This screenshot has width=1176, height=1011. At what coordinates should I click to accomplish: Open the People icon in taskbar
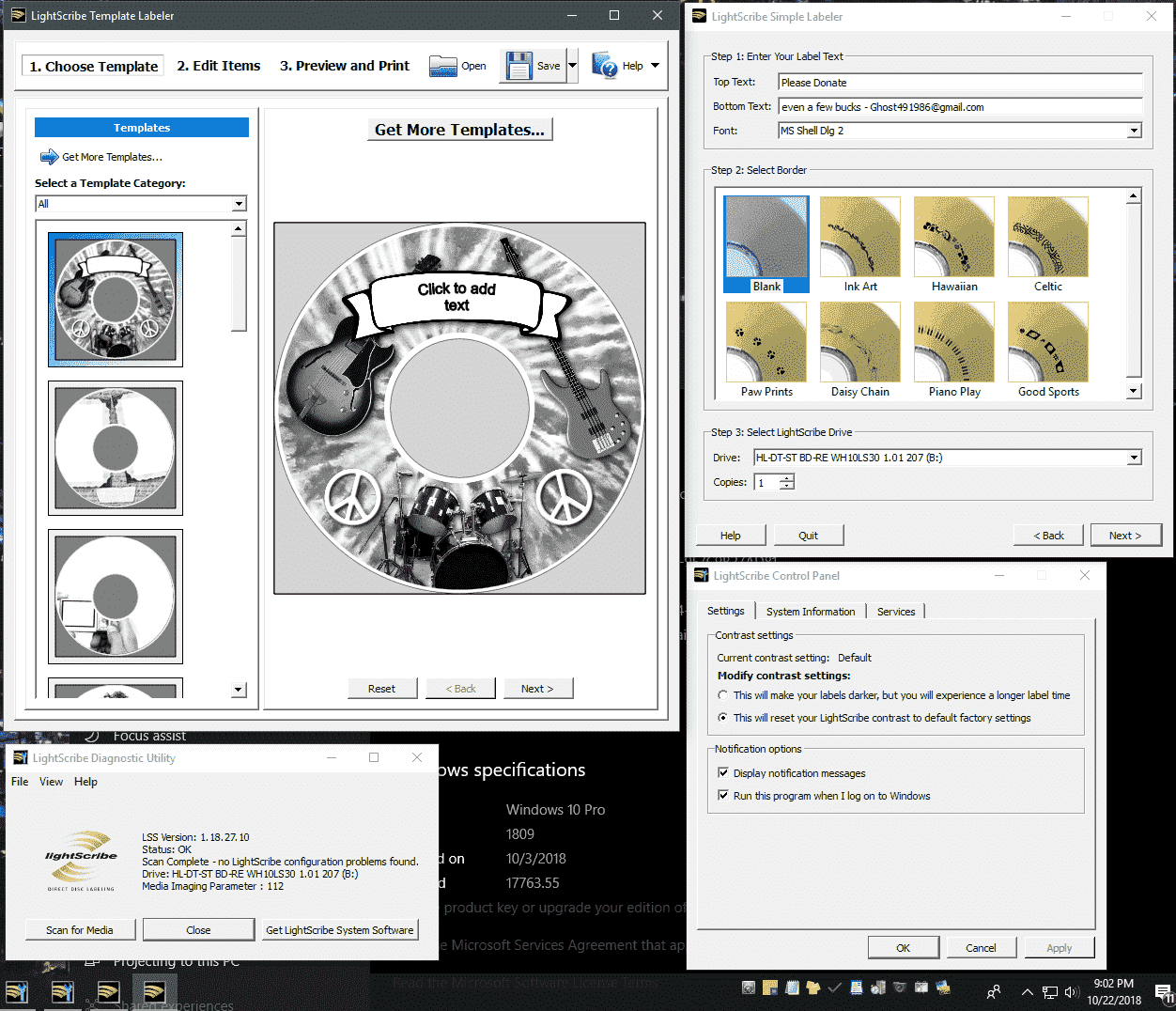(x=993, y=991)
